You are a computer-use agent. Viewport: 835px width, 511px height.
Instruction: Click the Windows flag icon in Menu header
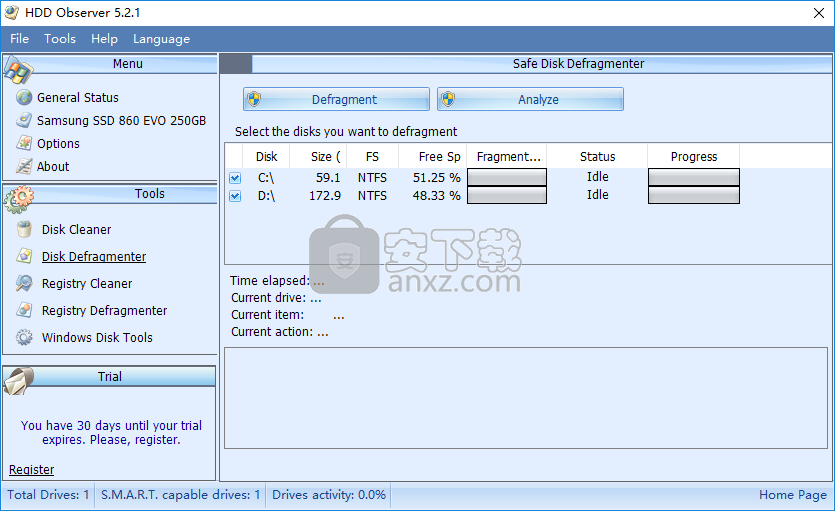pos(18,70)
